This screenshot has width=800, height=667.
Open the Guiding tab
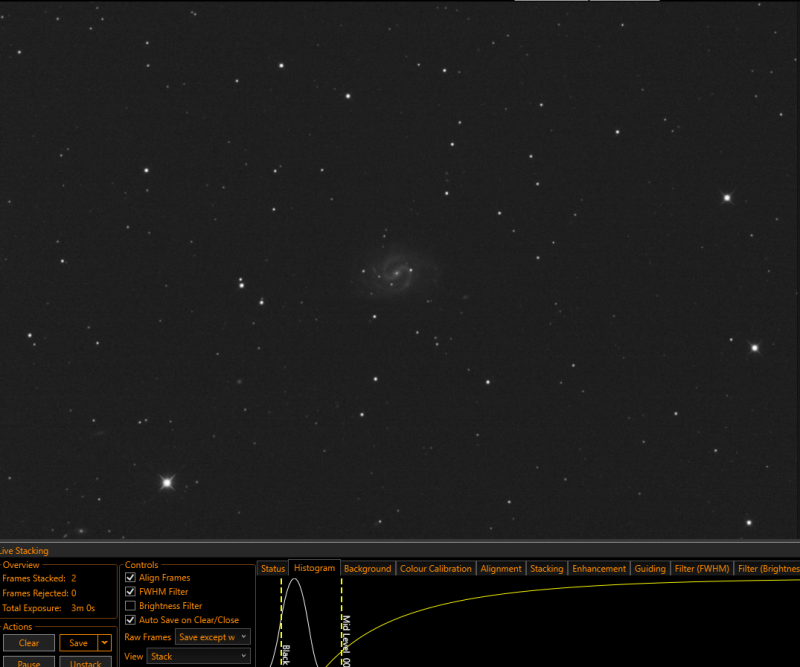[650, 569]
